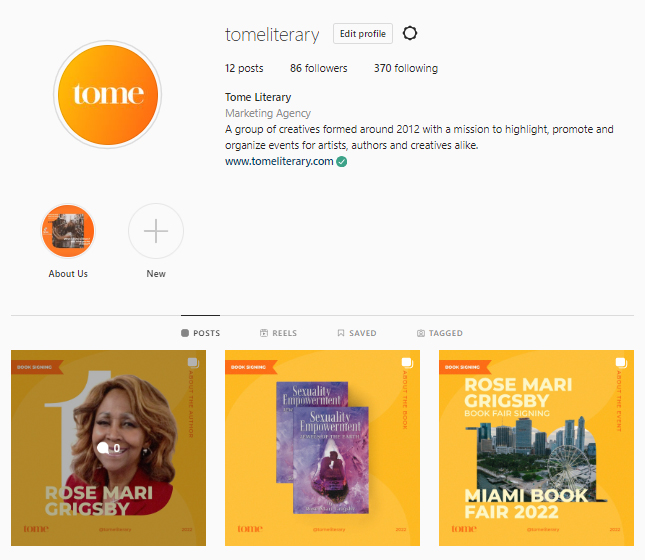Screen dimensions: 645x560
Task: Open www.tomeliterary.com link
Action: [279, 161]
